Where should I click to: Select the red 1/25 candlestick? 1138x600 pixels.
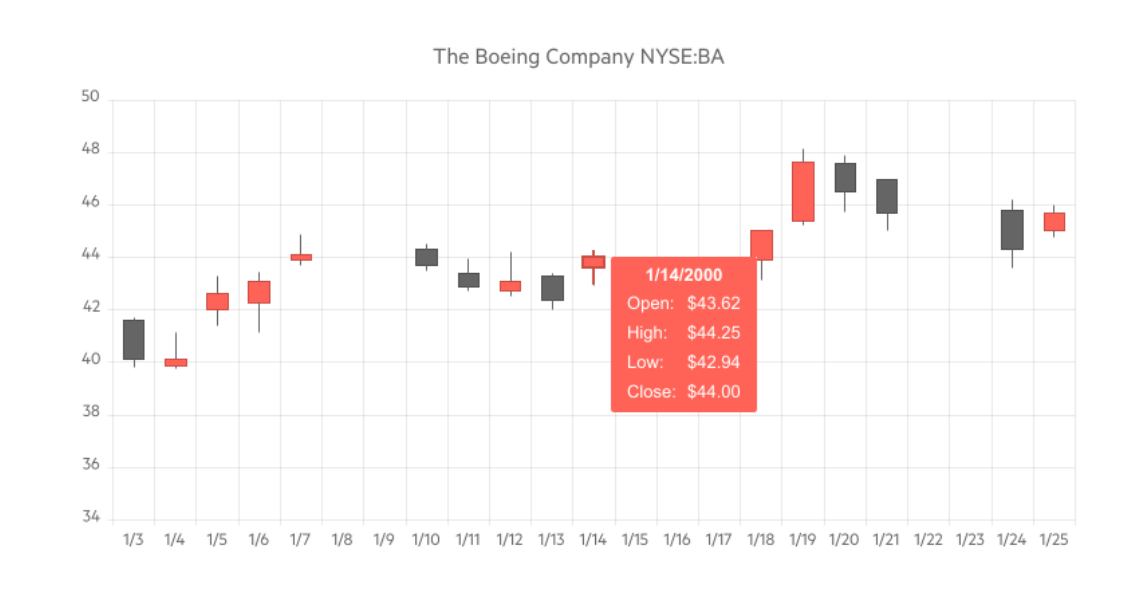pyautogui.click(x=1054, y=222)
